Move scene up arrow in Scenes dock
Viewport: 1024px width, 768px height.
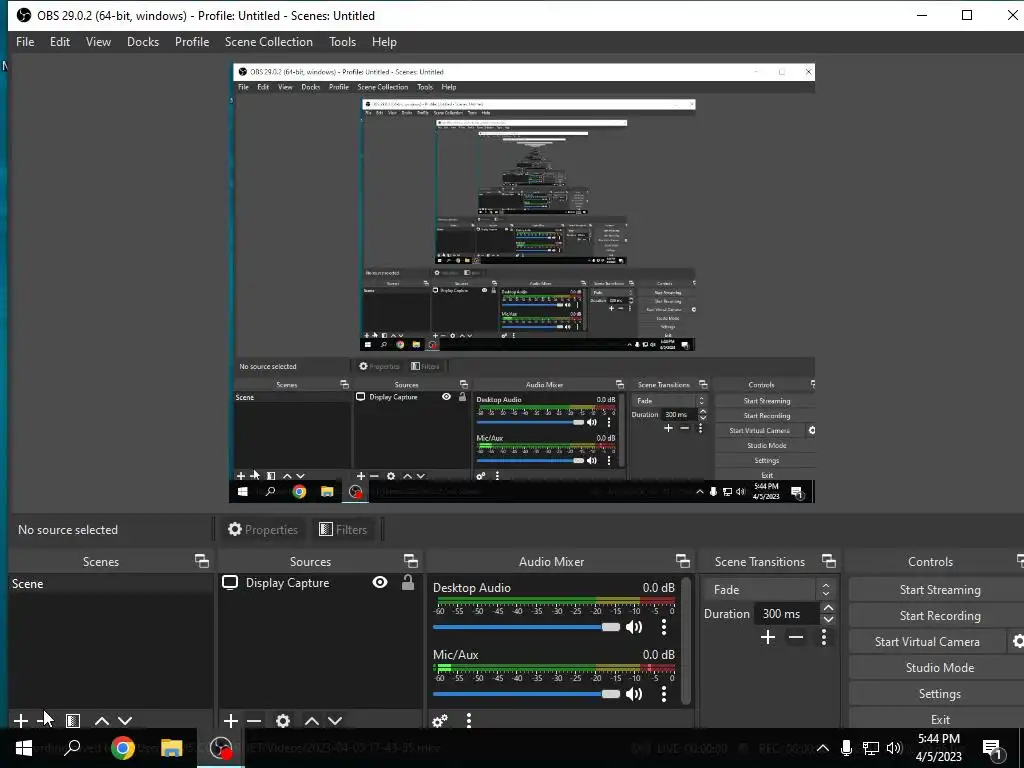point(101,721)
